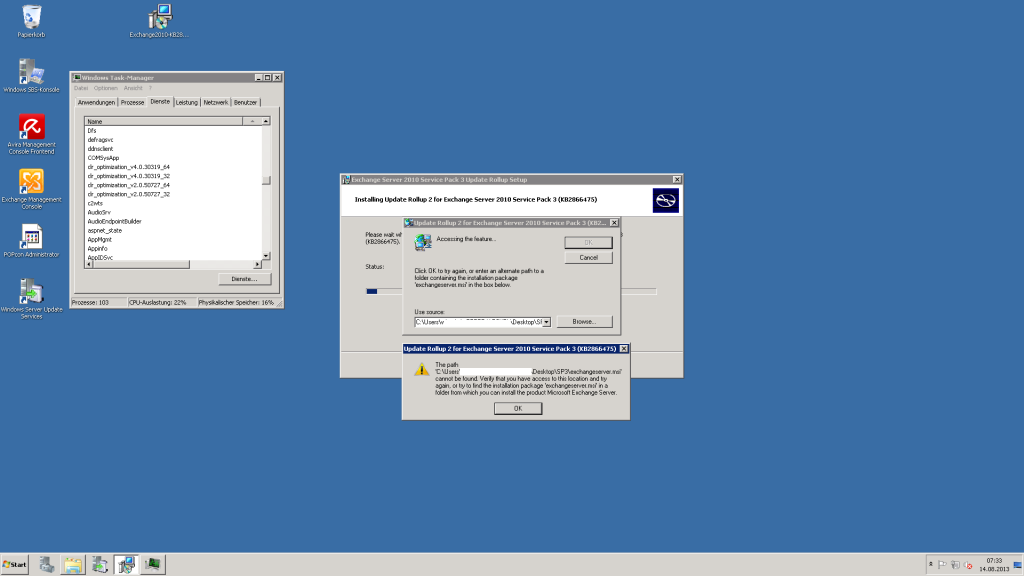Select the ddnsclient service row
Viewport: 1024px width, 576px height.
[x=173, y=149]
